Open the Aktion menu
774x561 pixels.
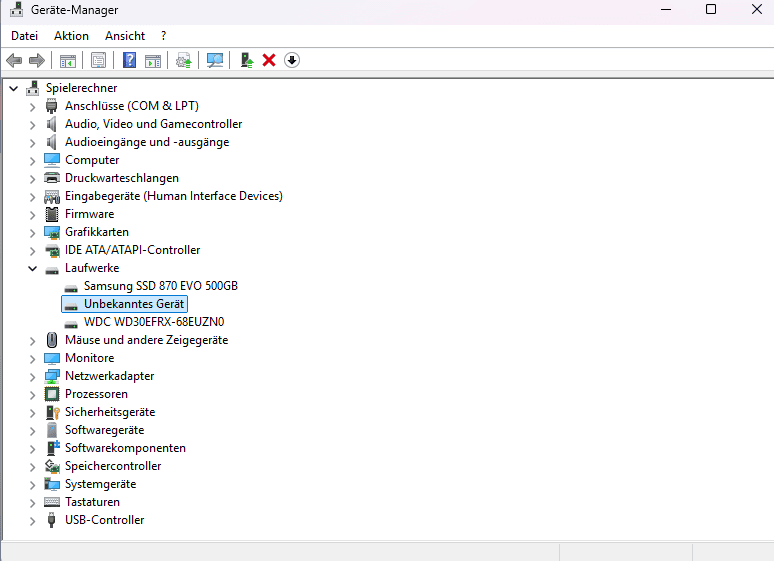[x=72, y=36]
